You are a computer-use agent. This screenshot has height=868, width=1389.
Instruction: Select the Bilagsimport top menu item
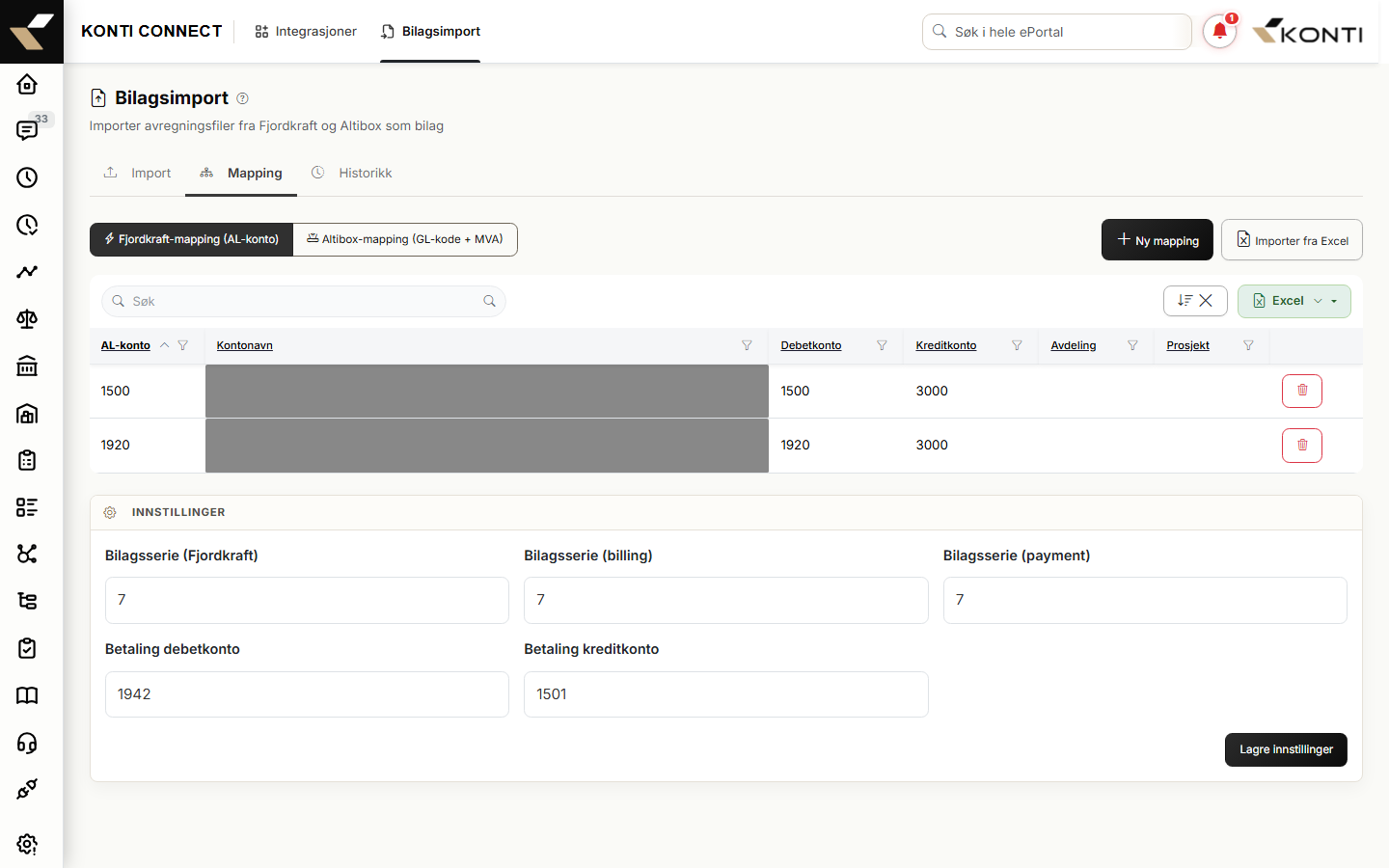(430, 32)
